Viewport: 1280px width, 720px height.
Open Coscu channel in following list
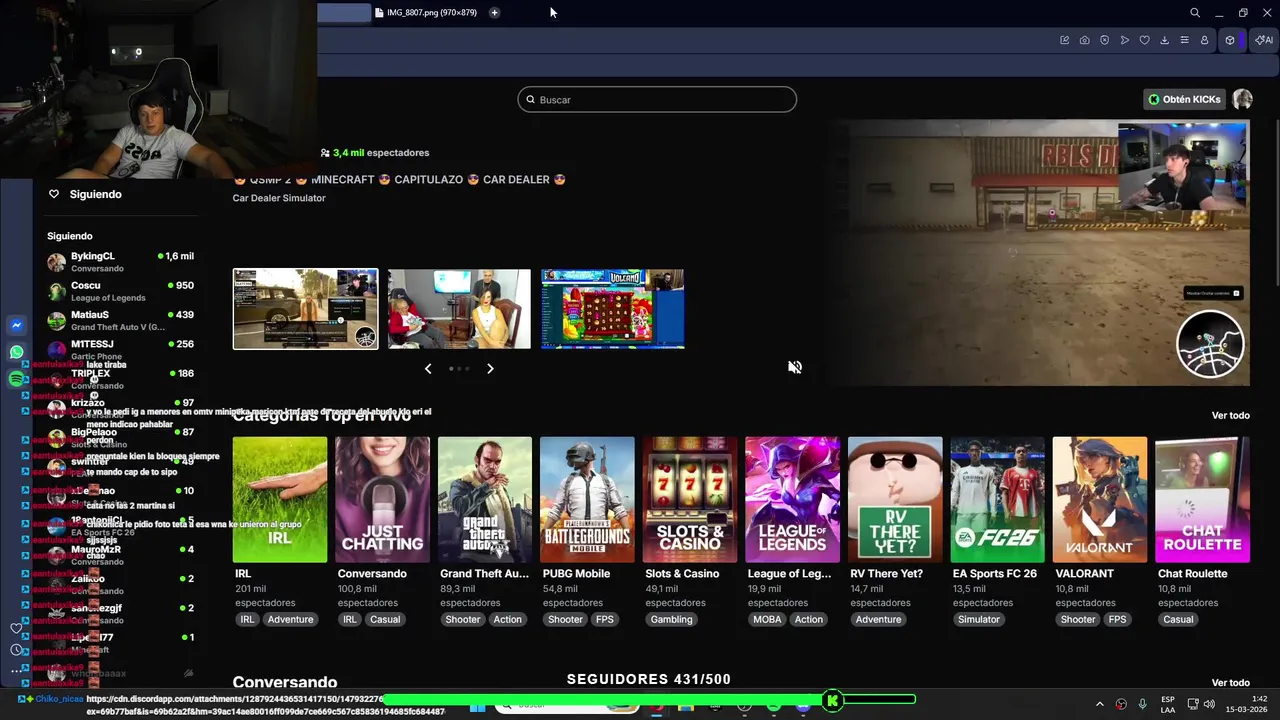tap(120, 291)
